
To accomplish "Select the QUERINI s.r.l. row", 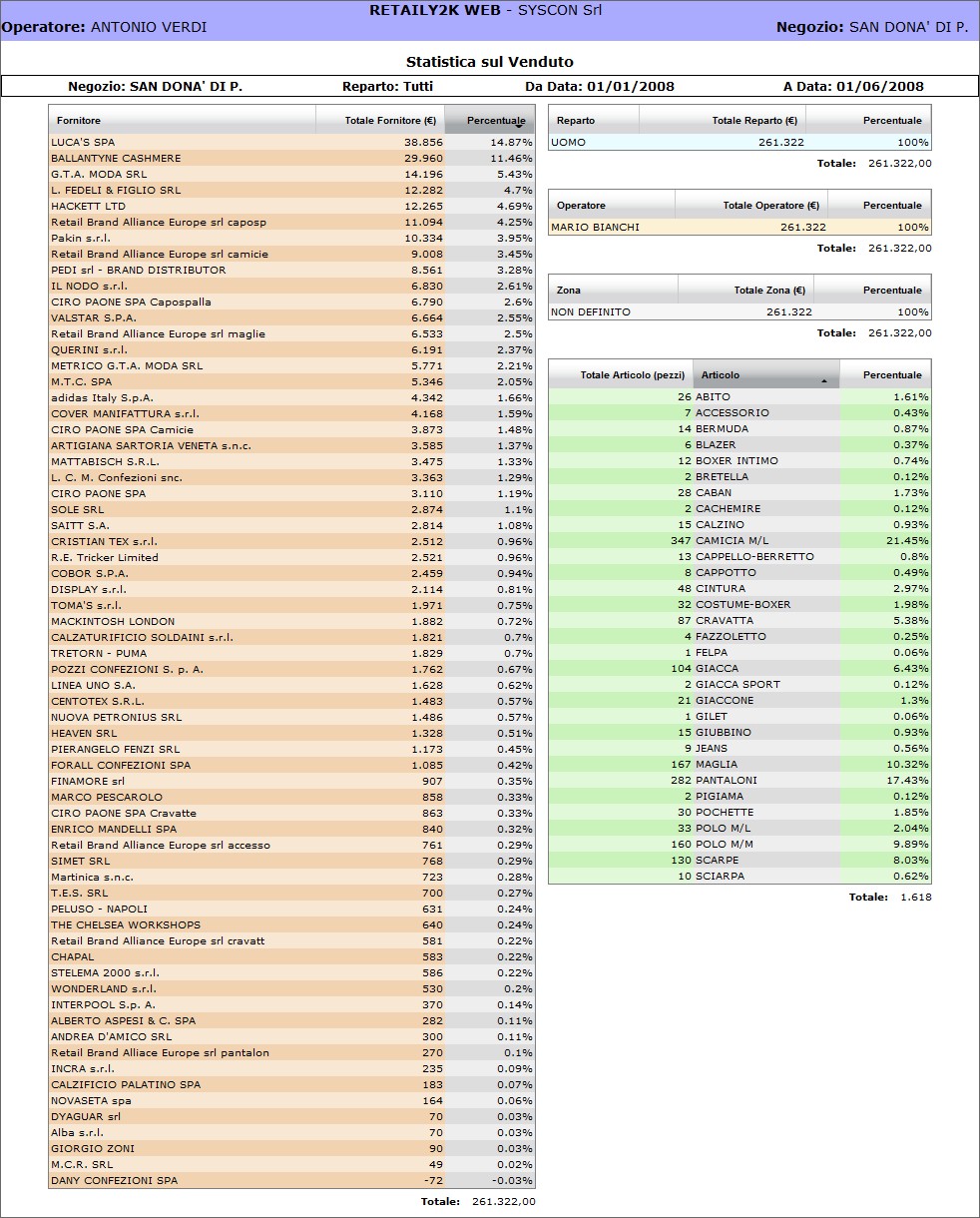I will click(292, 350).
